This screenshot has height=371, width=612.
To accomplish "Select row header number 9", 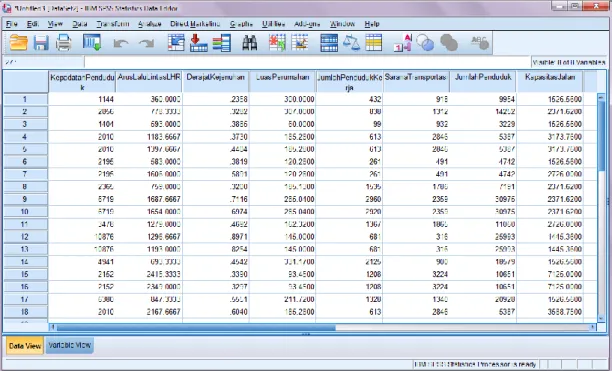I will [25, 199].
